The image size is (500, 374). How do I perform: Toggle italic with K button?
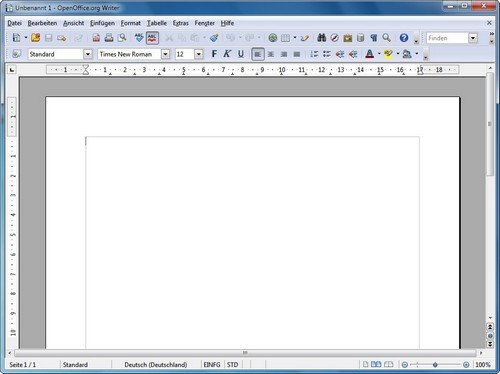[227, 54]
